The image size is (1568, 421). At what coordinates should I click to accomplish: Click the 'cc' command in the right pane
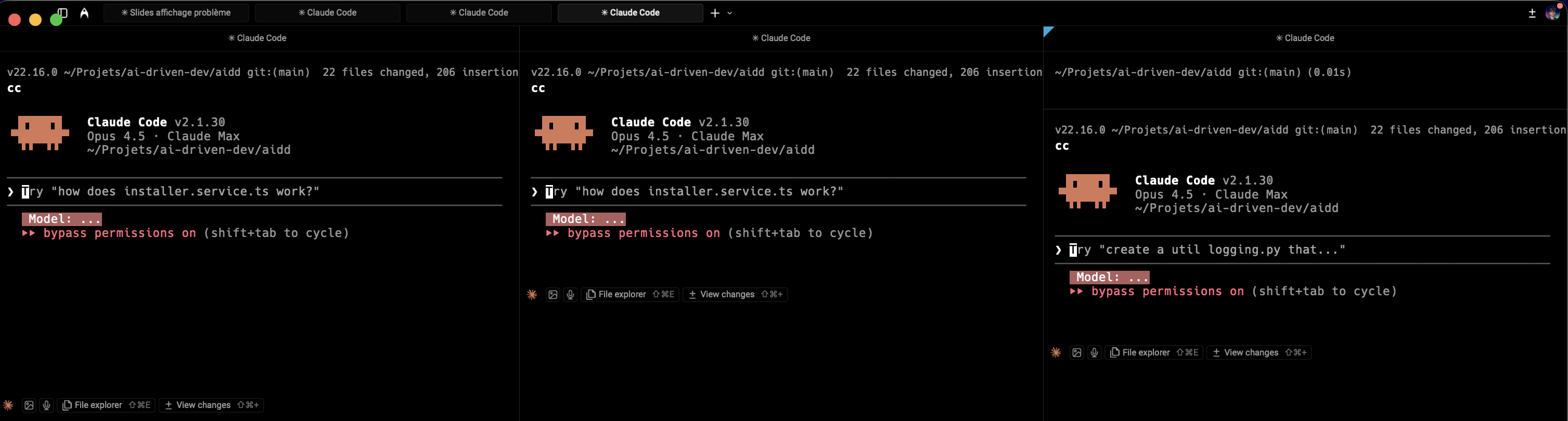1062,147
